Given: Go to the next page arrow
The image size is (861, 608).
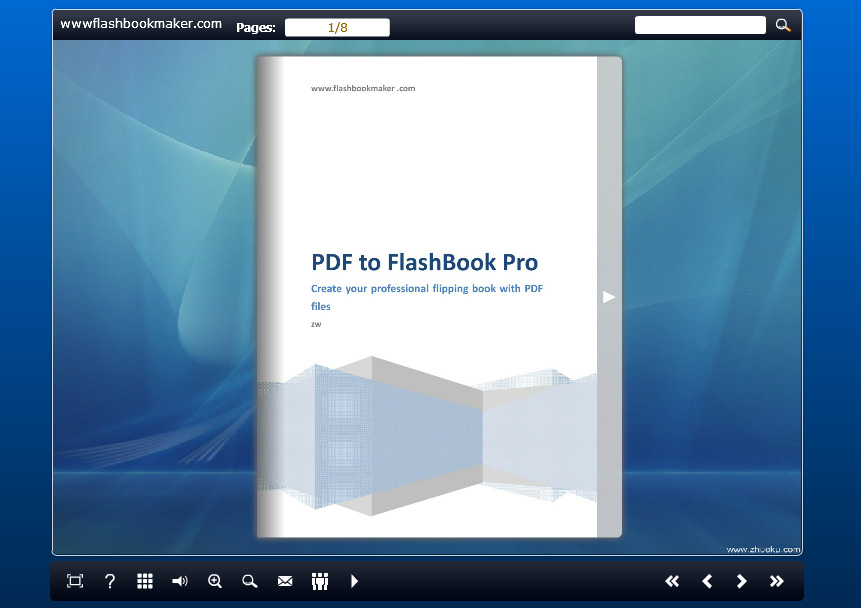Looking at the screenshot, I should 741,581.
